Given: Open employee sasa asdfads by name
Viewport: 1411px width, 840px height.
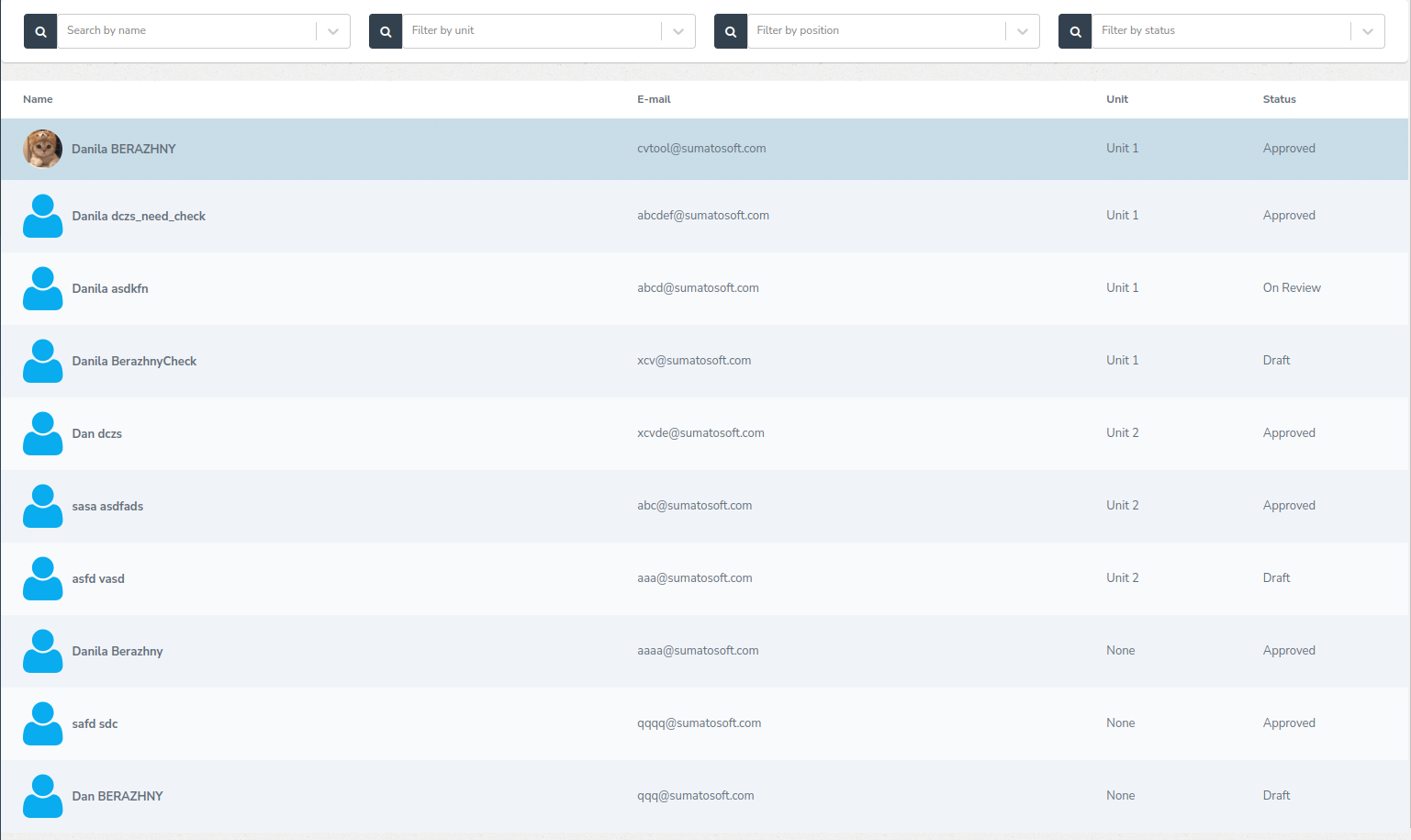Looking at the screenshot, I should 107,506.
